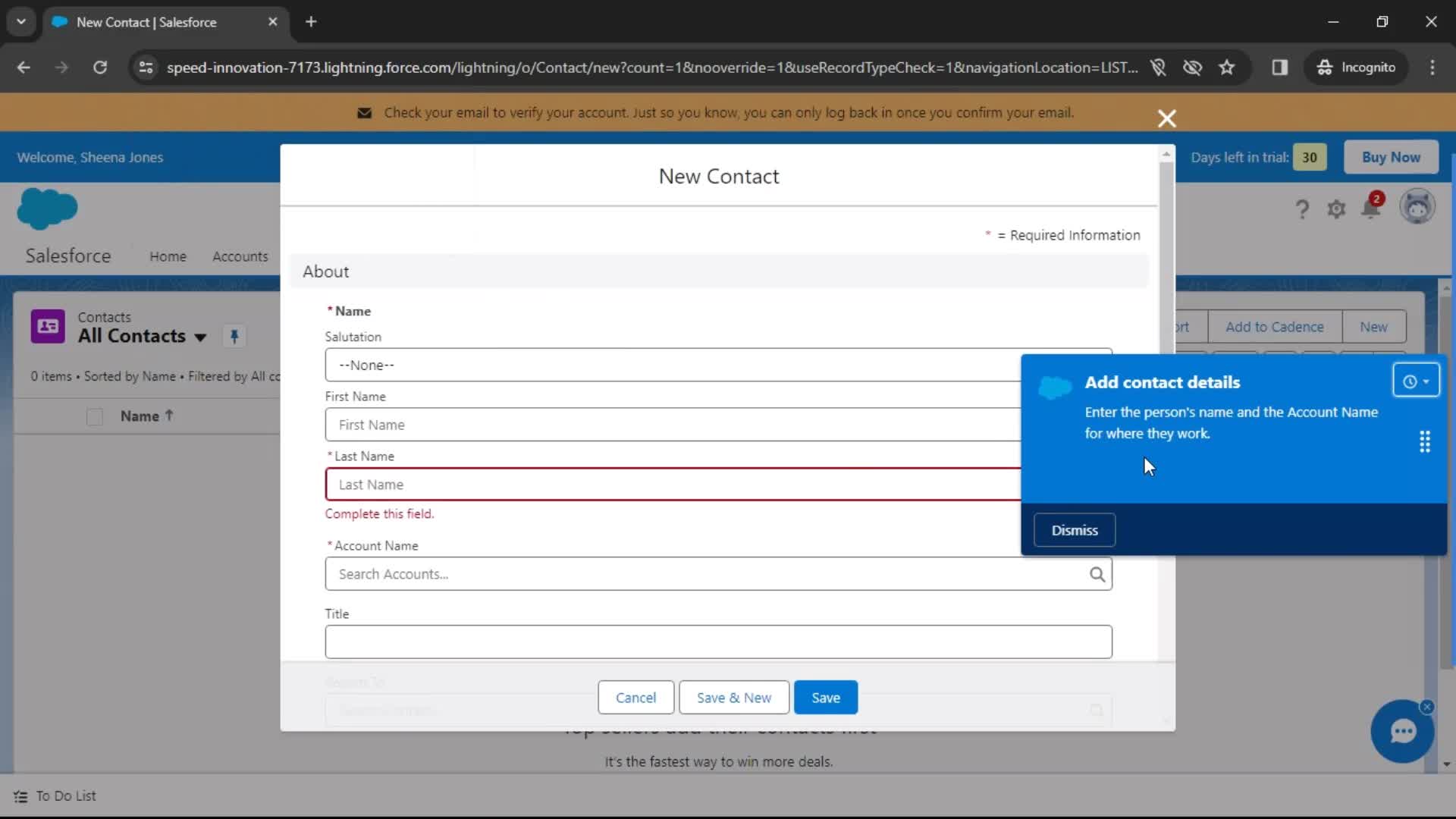Screen dimensions: 1456x819
Task: Click the Contacts object icon
Action: 48,327
